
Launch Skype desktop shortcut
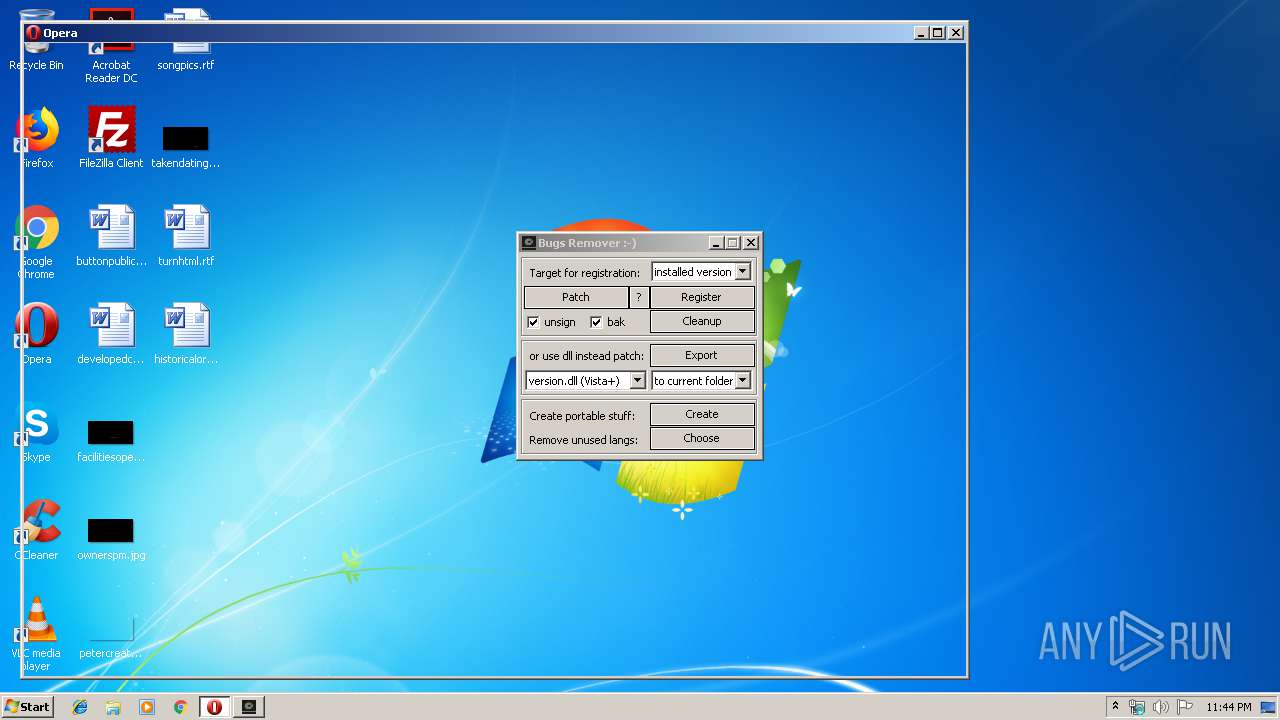pos(36,432)
